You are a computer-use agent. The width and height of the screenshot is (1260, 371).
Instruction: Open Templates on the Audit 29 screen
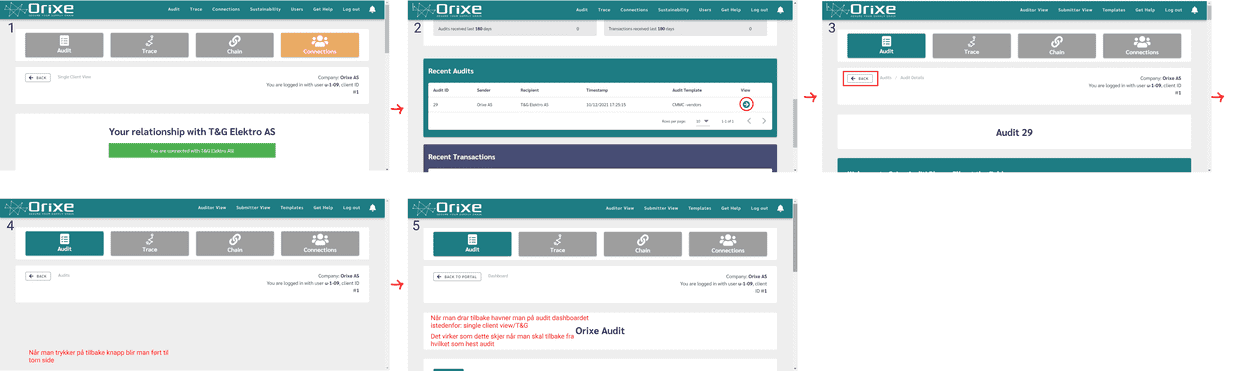pyautogui.click(x=1113, y=10)
